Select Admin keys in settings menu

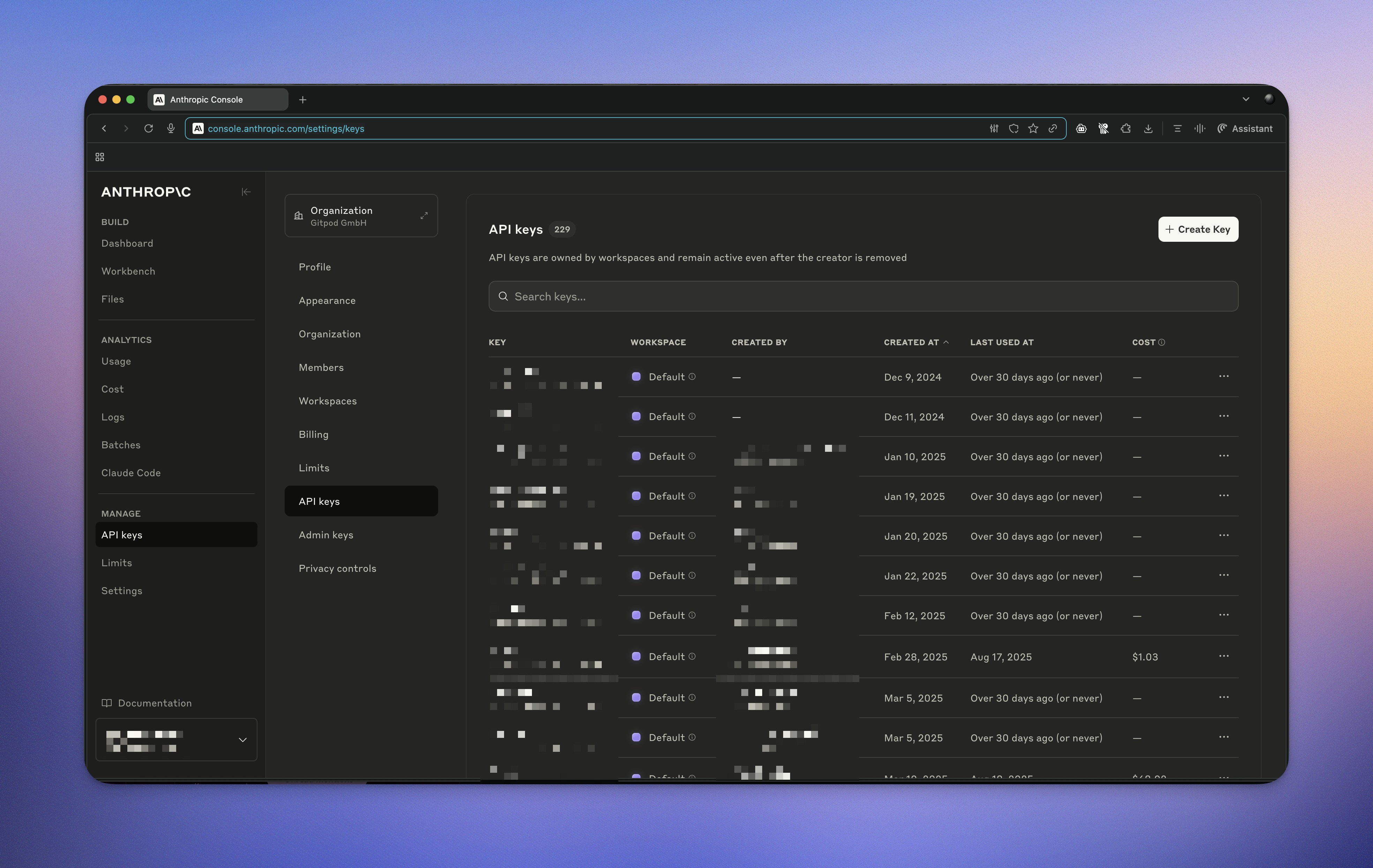click(325, 535)
